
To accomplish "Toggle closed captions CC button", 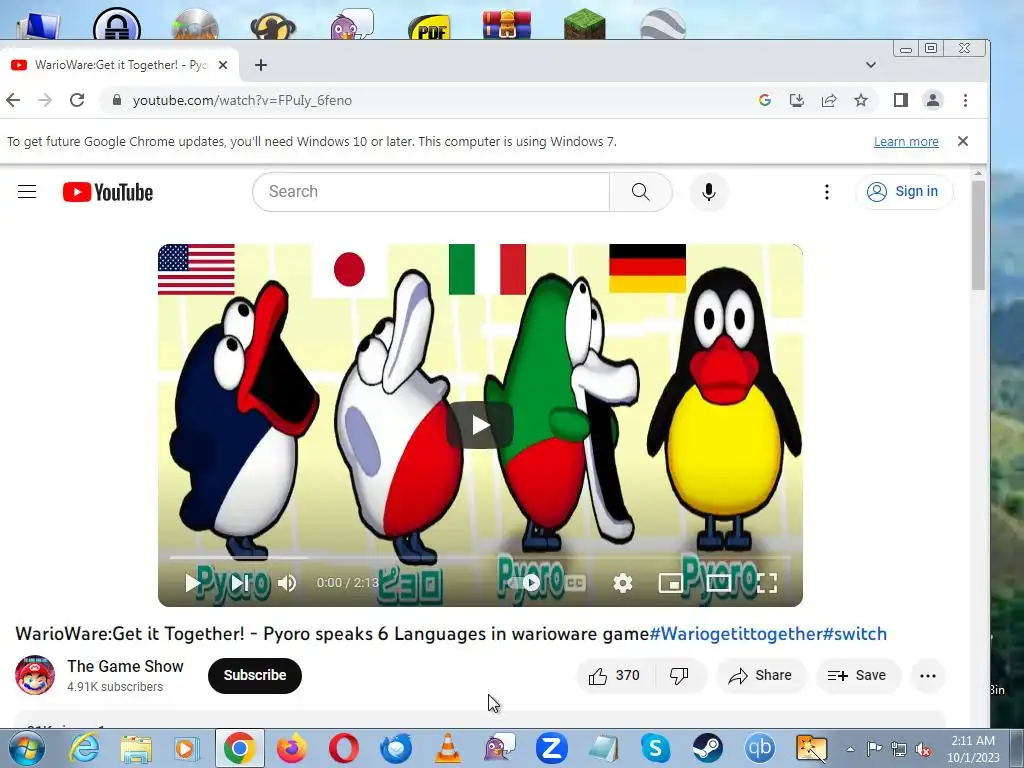I will [x=575, y=583].
